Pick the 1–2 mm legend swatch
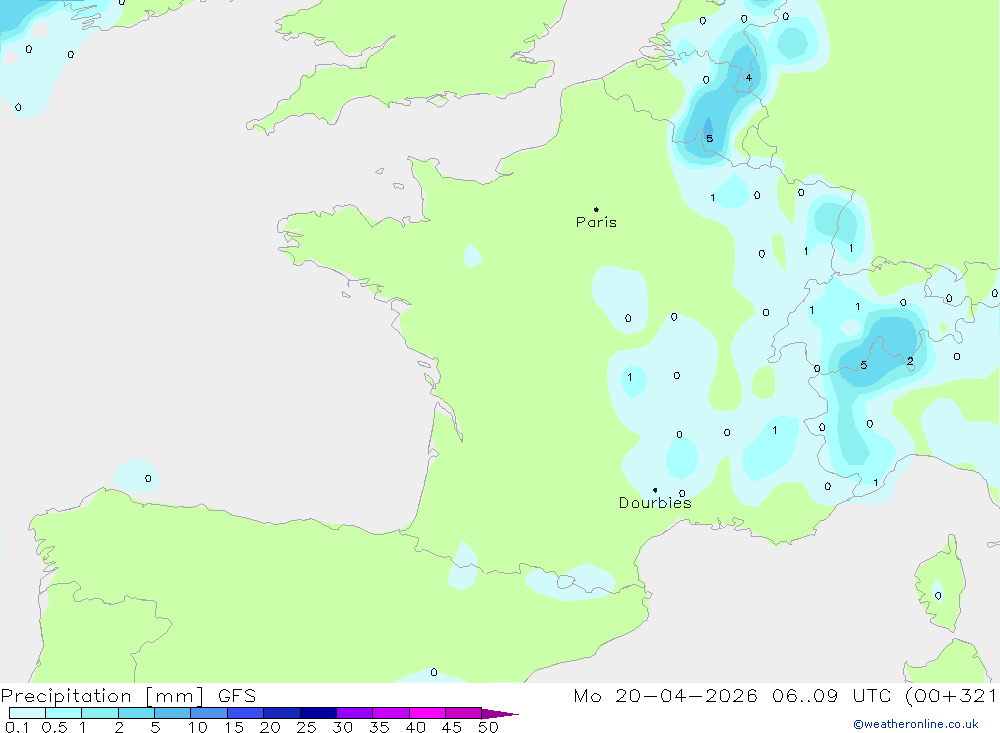The width and height of the screenshot is (1000, 733). tap(100, 713)
